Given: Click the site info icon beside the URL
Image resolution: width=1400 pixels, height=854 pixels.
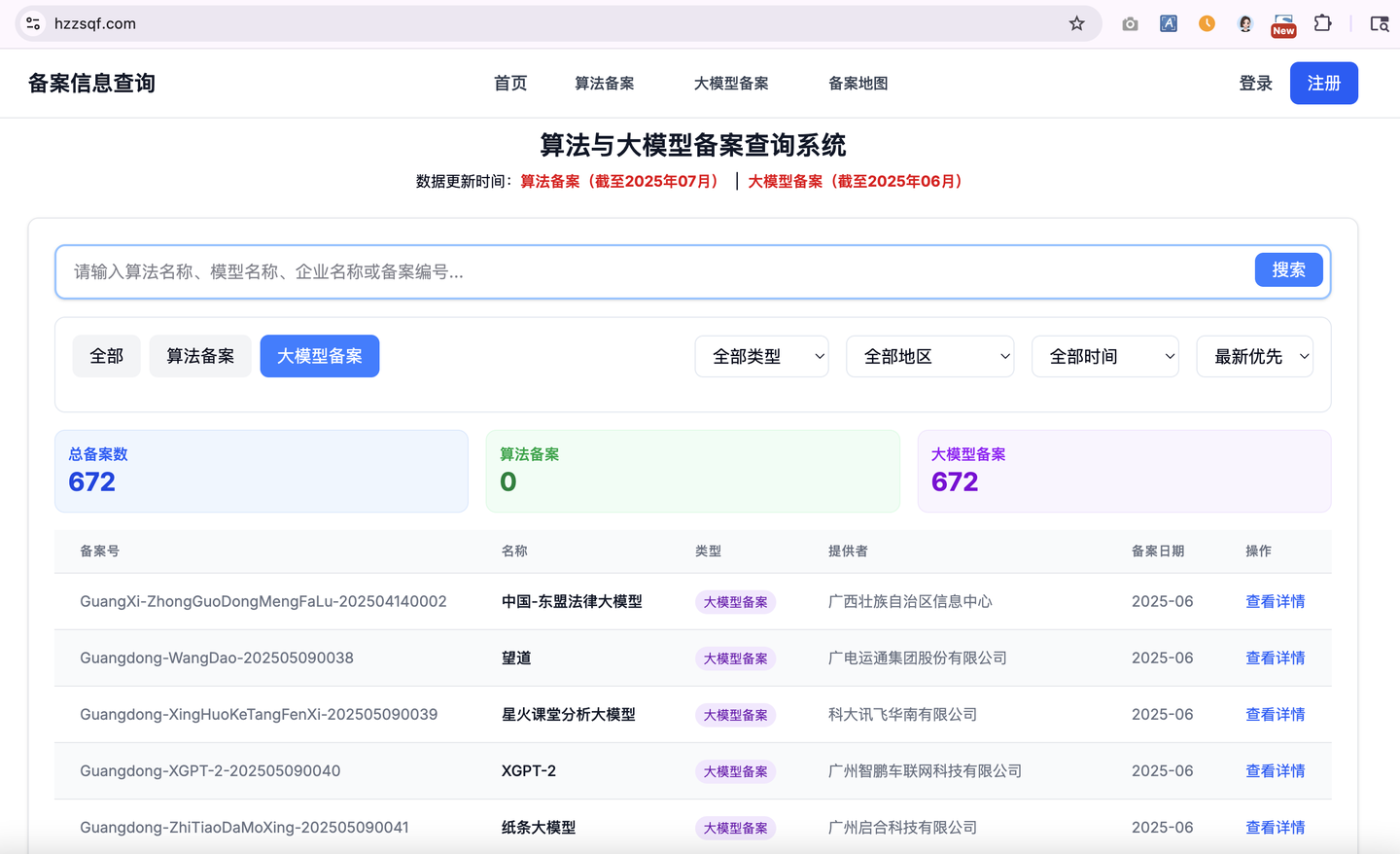Looking at the screenshot, I should pos(33,23).
